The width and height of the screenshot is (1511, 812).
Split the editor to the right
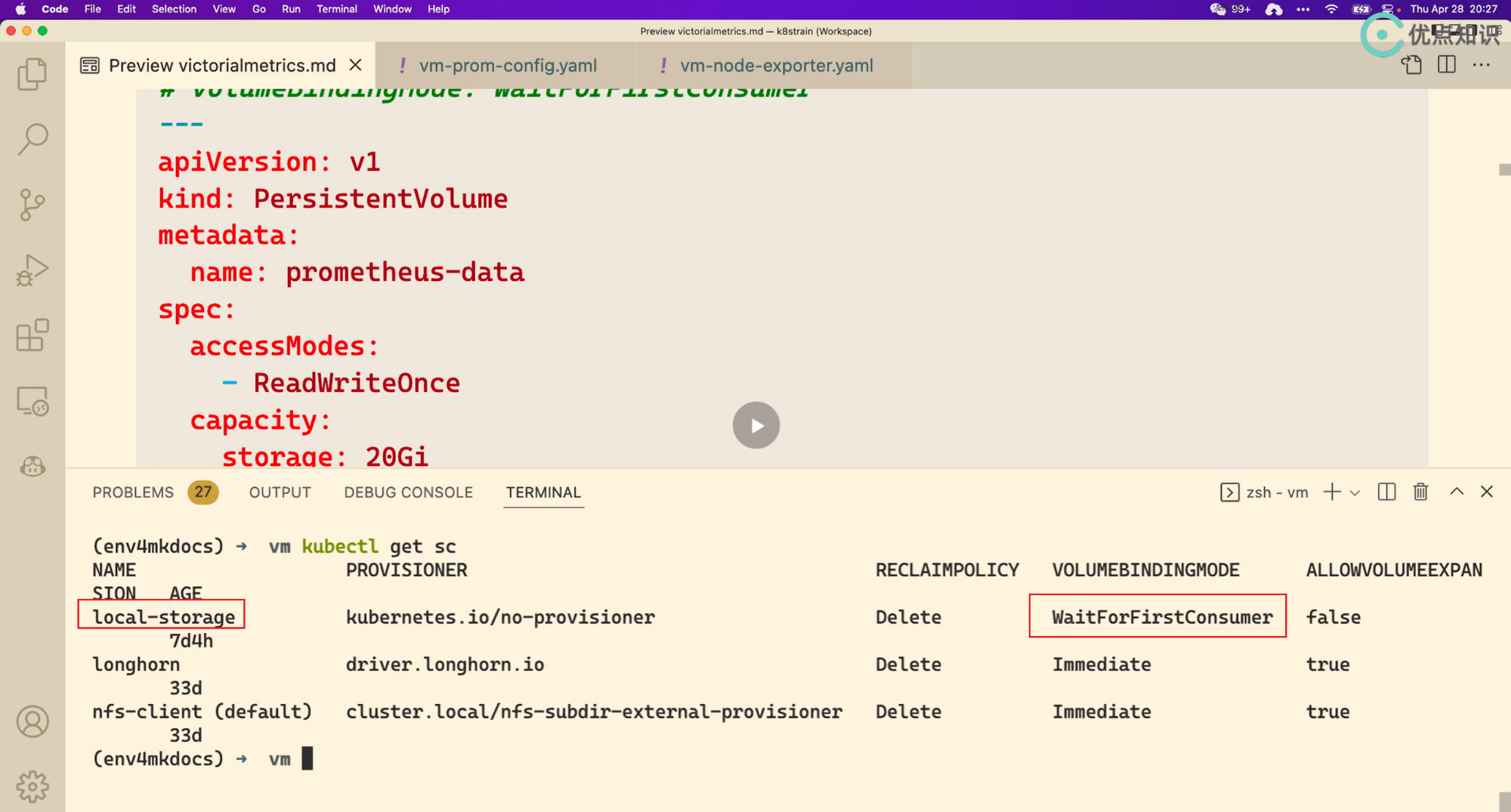click(1446, 65)
